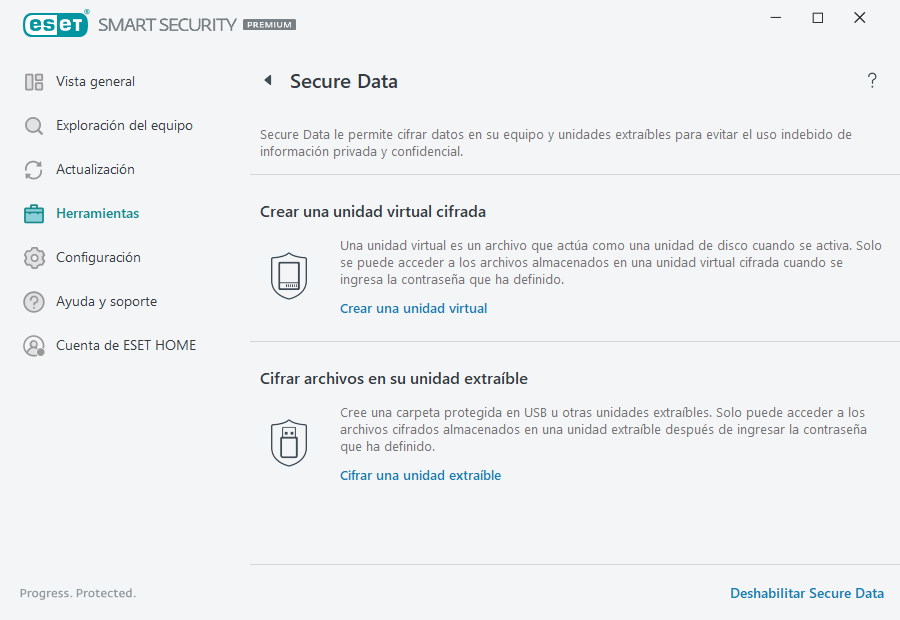Select the Exploración del equipo icon
Image resolution: width=900 pixels, height=620 pixels.
(x=33, y=125)
